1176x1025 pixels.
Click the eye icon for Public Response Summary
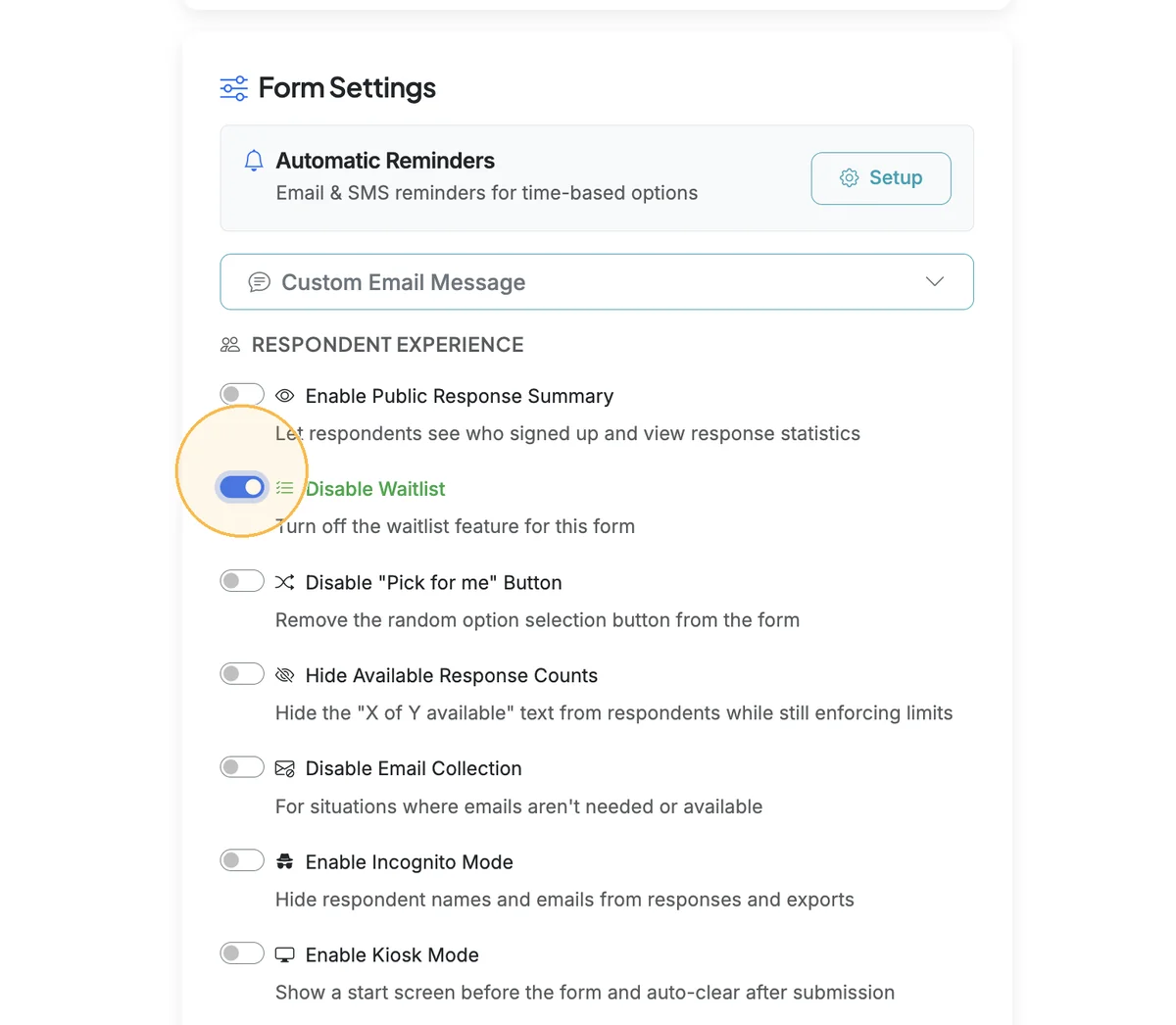(285, 396)
